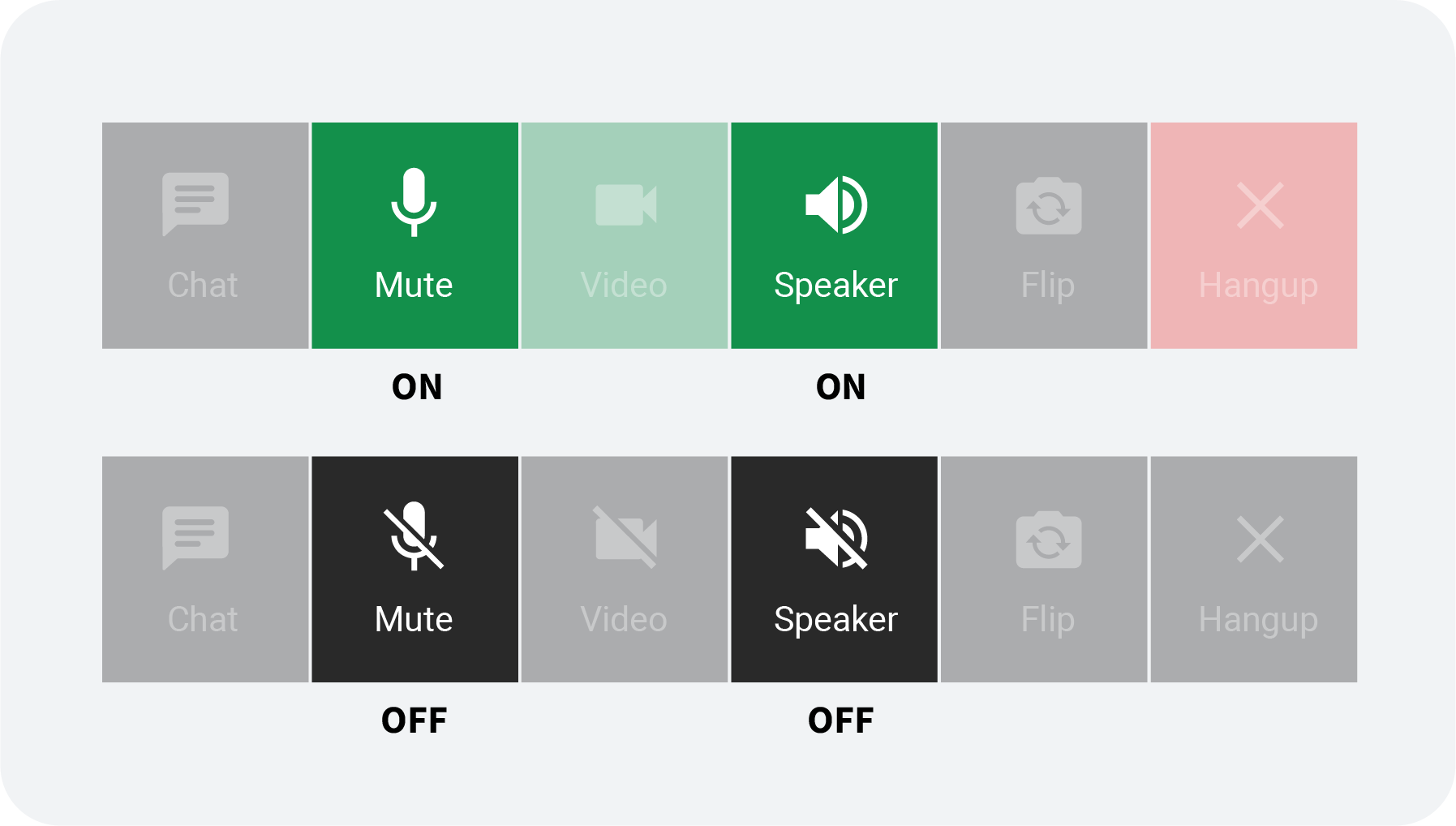The height and width of the screenshot is (826, 1456).
Task: Toggle the dark Speaker label in OFF state
Action: [835, 620]
